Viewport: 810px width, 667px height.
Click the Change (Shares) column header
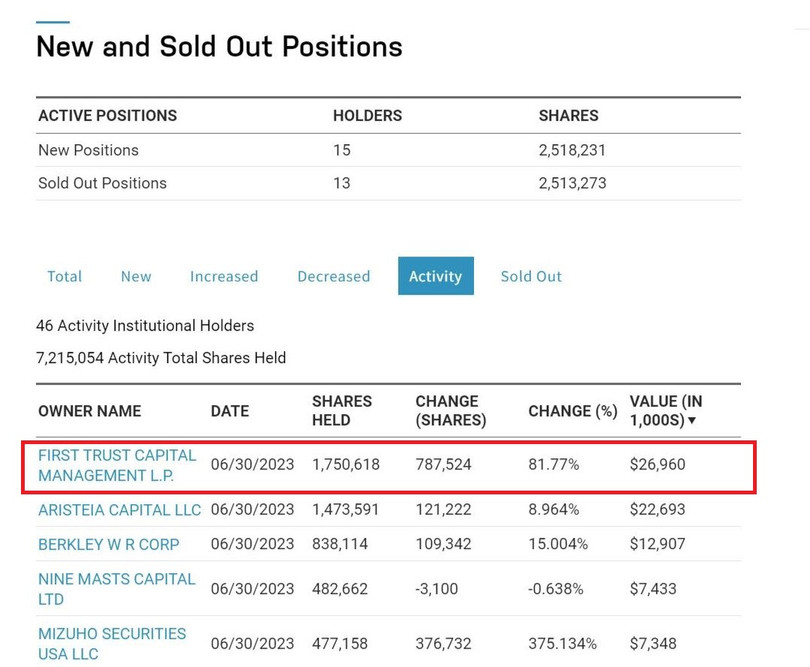[x=451, y=410]
